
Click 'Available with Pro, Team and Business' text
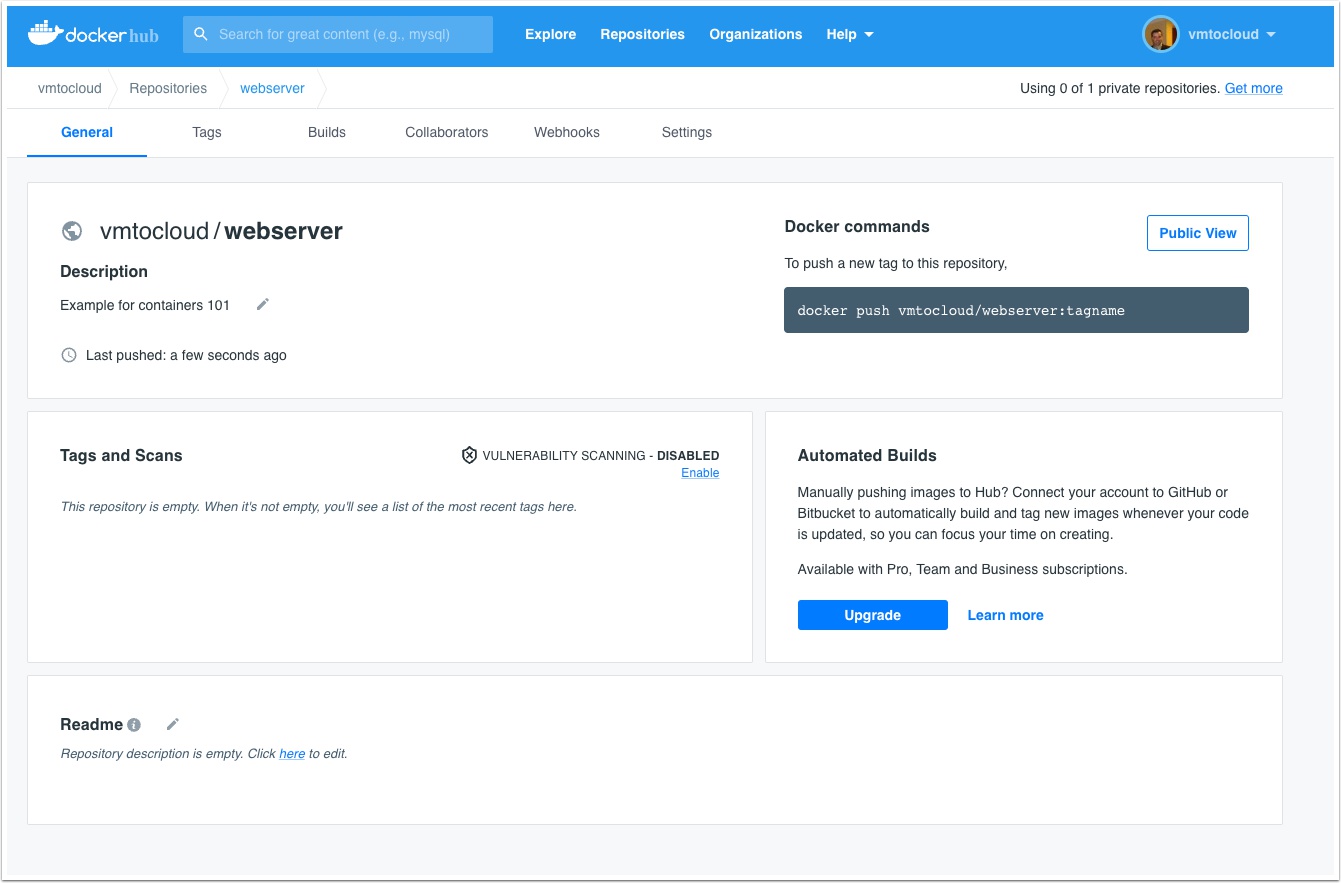[962, 569]
